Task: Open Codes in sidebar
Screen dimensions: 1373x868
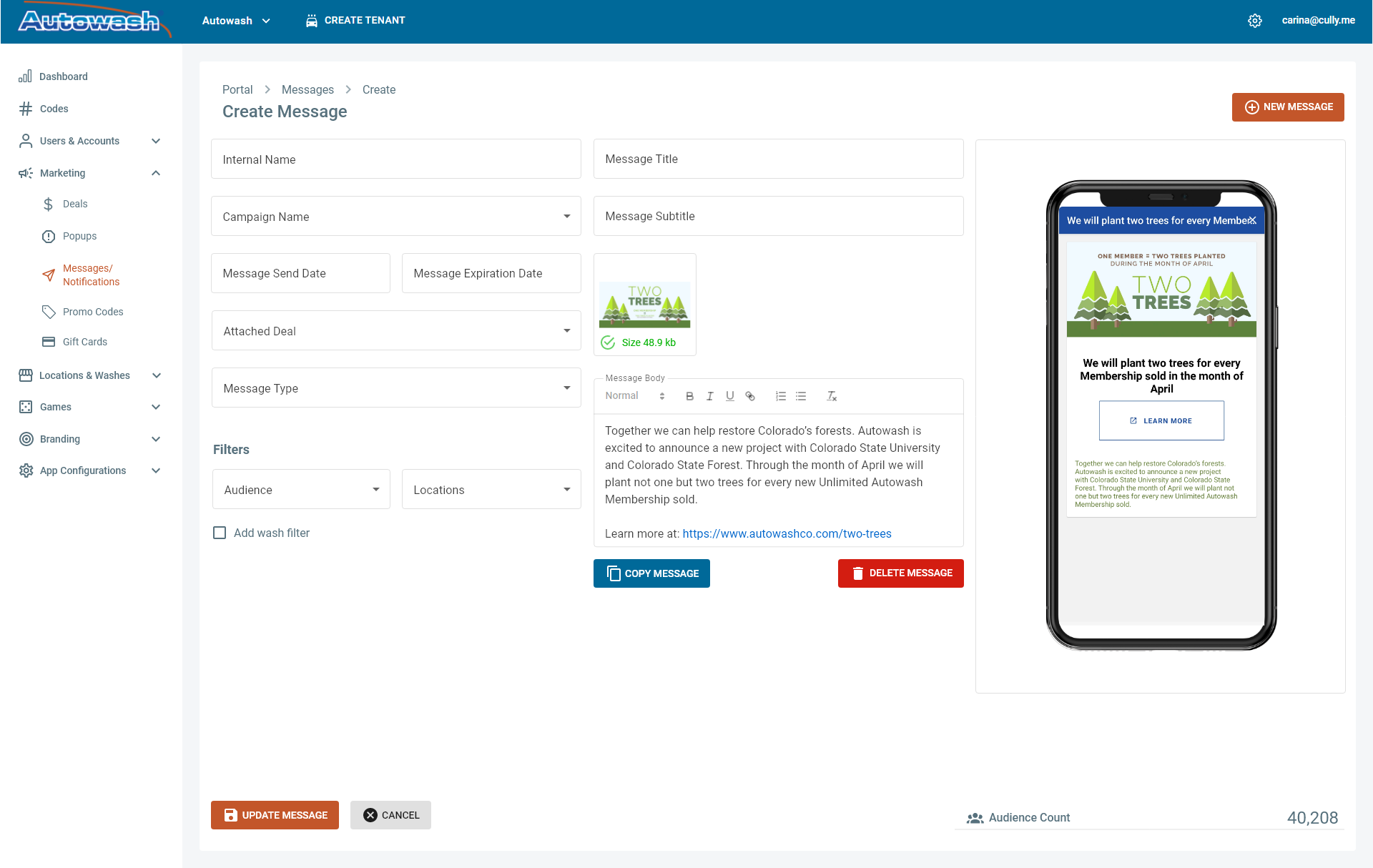Action: pos(54,109)
